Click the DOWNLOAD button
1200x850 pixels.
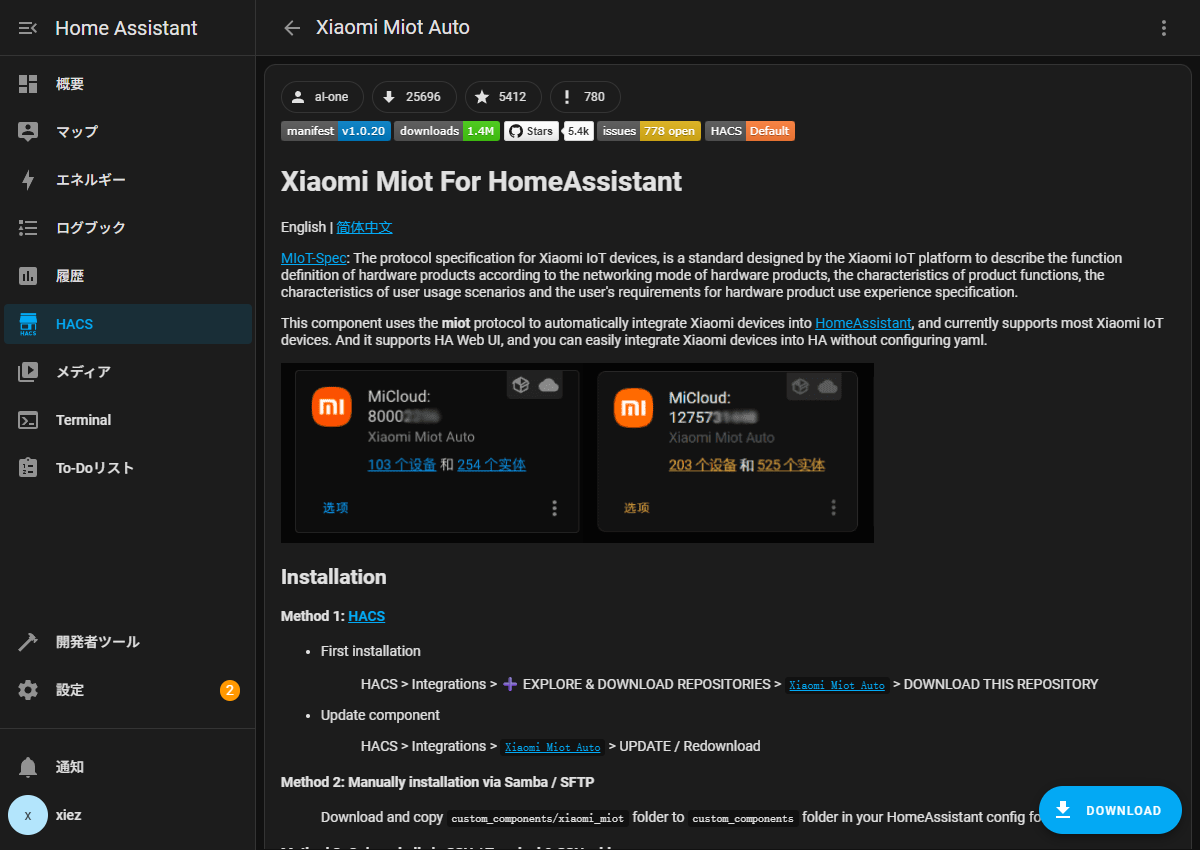(1110, 810)
